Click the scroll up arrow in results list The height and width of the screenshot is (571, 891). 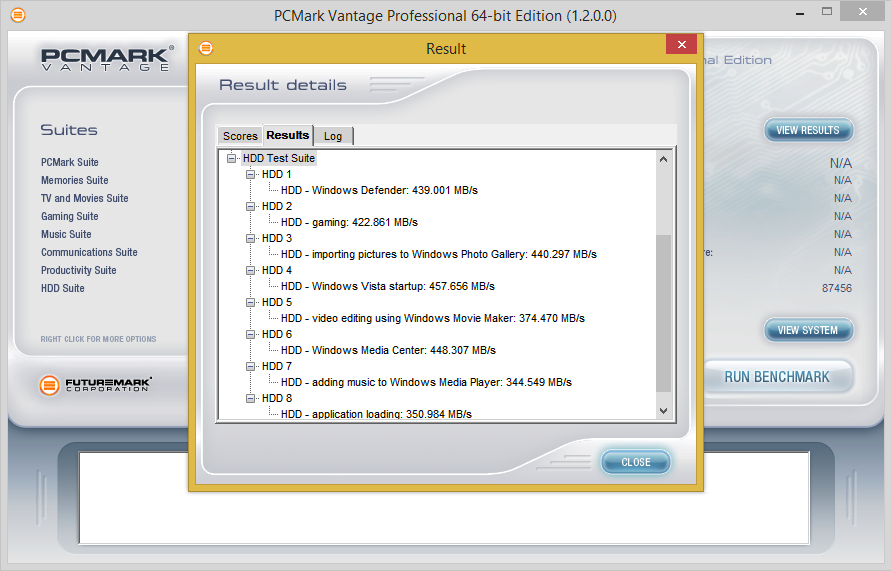coord(663,159)
